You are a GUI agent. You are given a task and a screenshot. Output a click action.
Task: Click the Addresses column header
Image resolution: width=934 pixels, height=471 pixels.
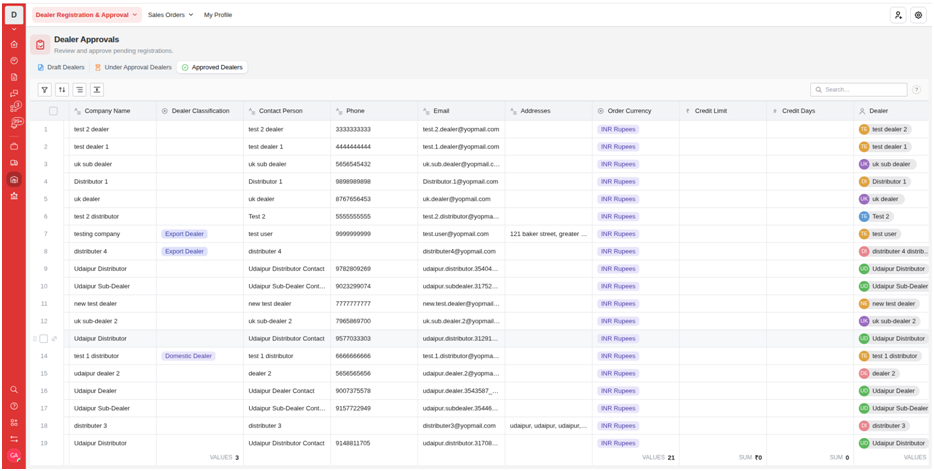(x=549, y=111)
